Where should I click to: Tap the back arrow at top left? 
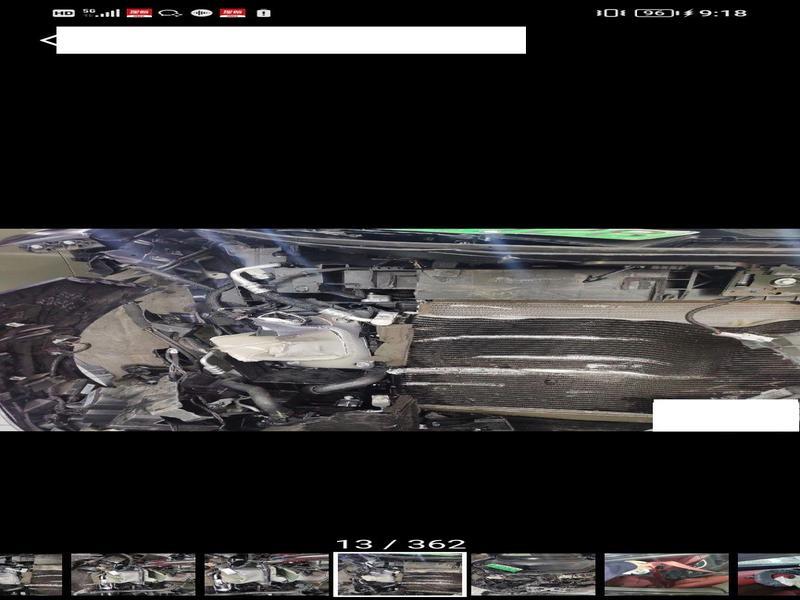click(47, 40)
